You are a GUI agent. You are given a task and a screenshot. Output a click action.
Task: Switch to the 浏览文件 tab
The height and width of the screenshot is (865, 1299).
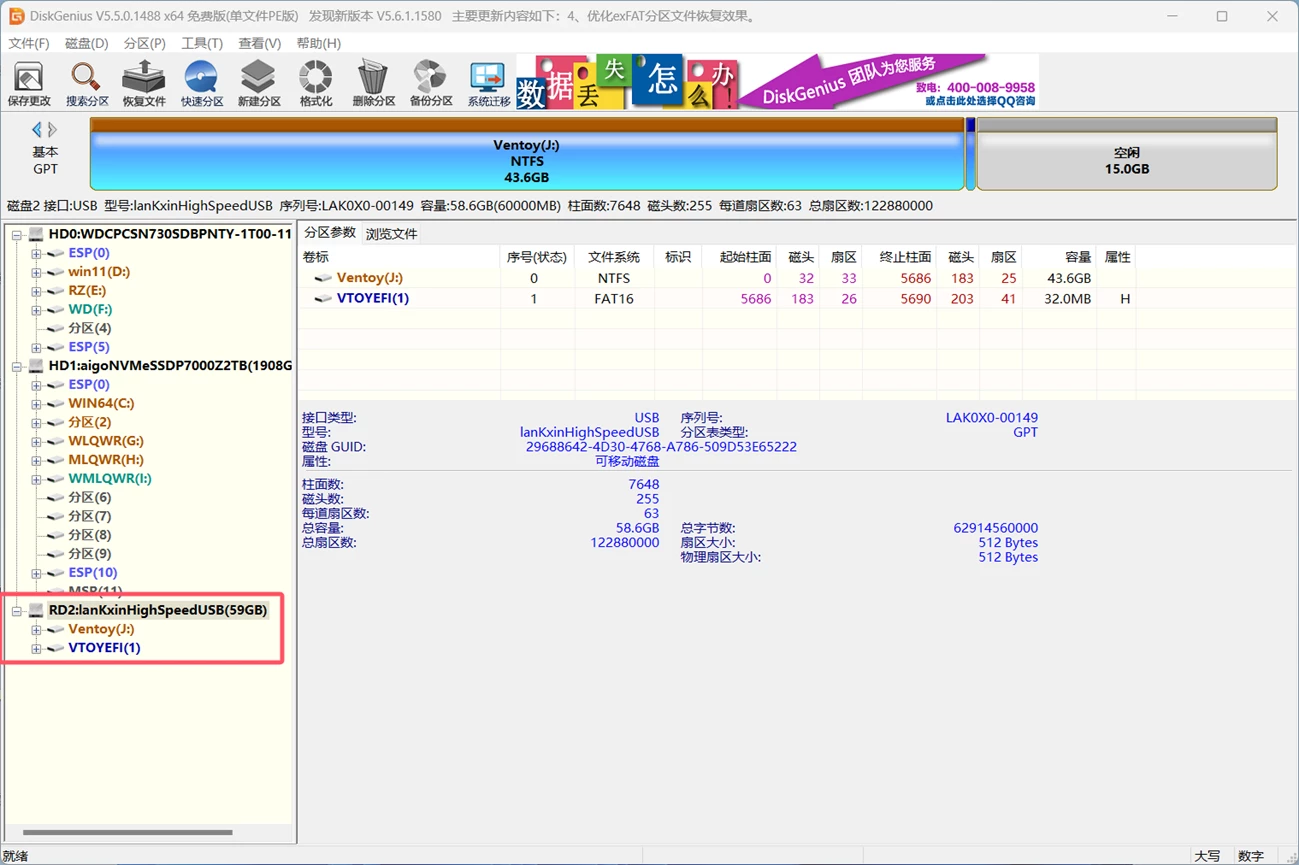point(391,234)
